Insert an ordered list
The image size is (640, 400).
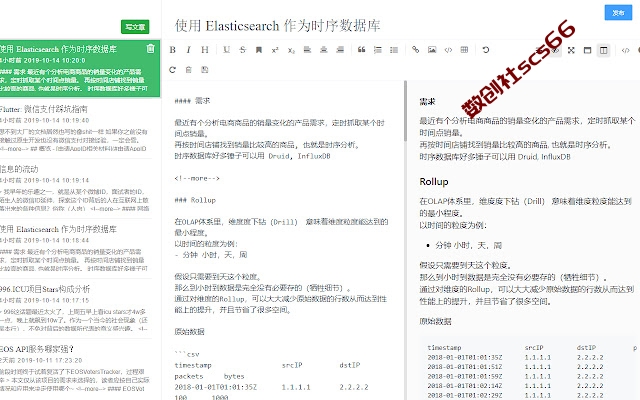378,50
